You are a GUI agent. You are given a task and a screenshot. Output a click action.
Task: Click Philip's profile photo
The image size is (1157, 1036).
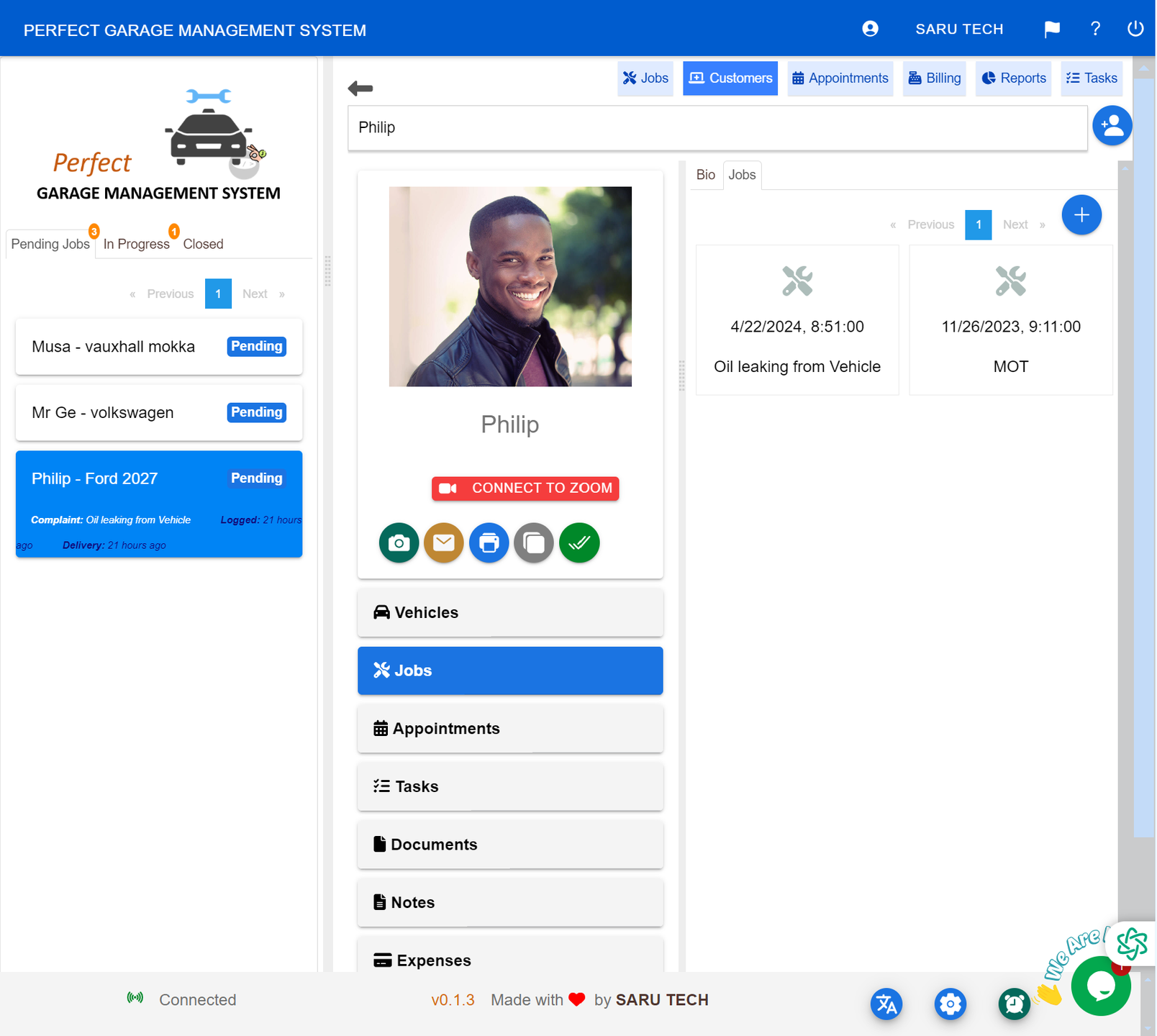point(510,286)
